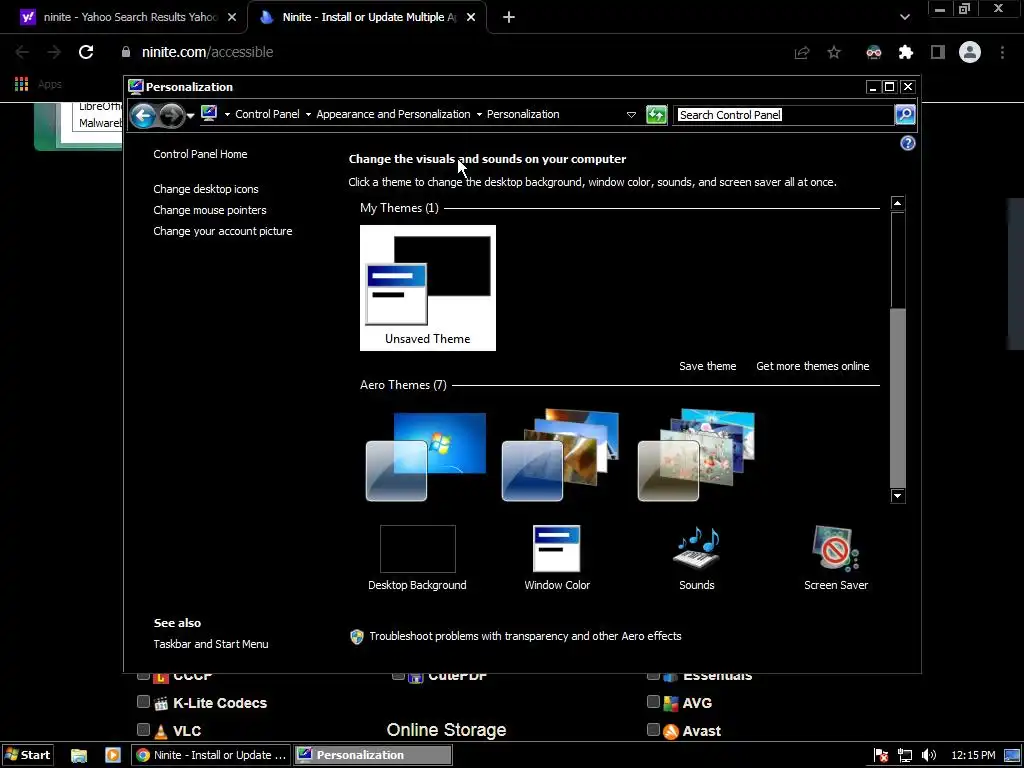Screen dimensions: 1024x768
Task: Click the Control Panel forward arrow button
Action: tap(171, 116)
